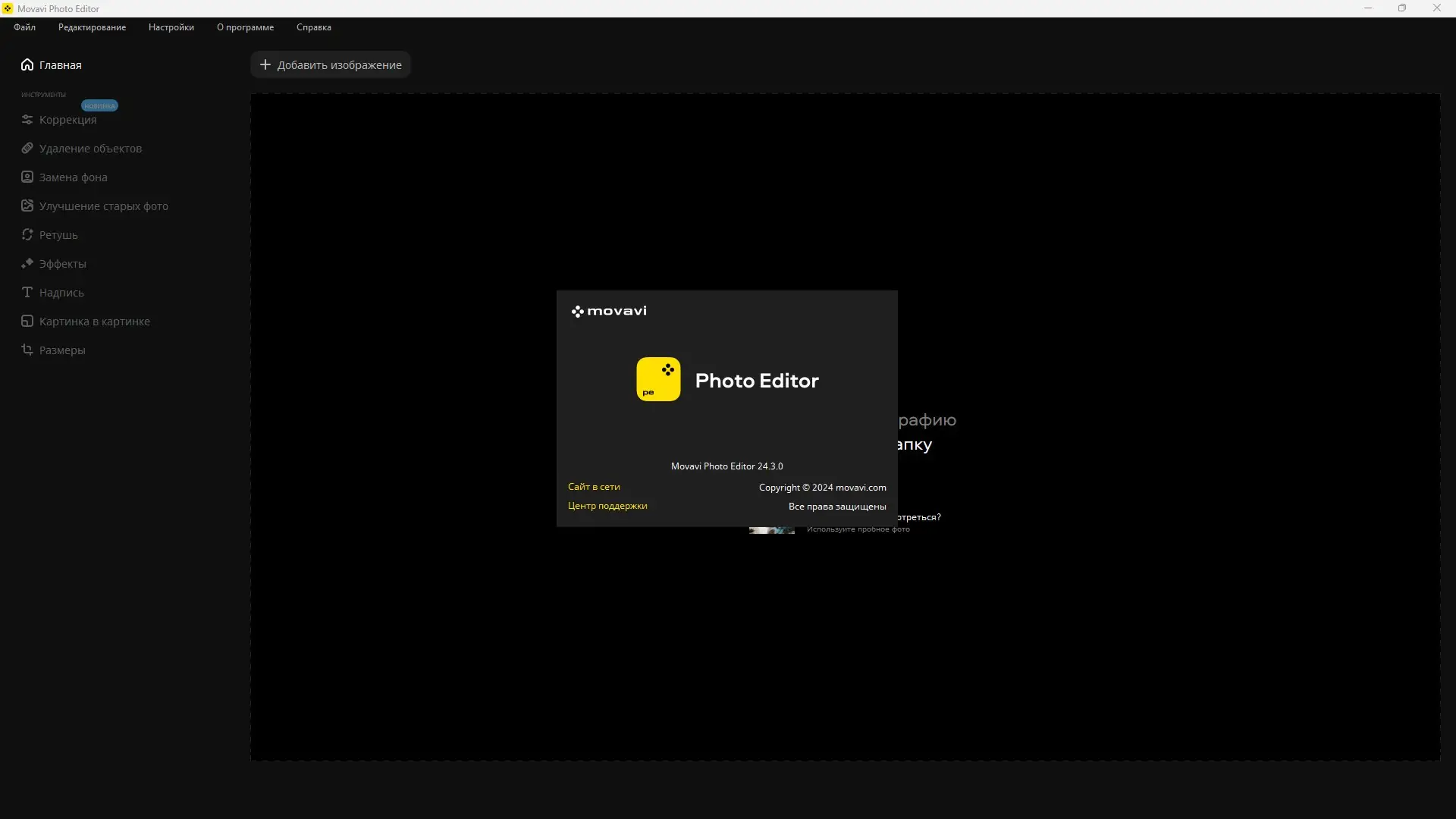Open the Замена фона tool icon

27,177
